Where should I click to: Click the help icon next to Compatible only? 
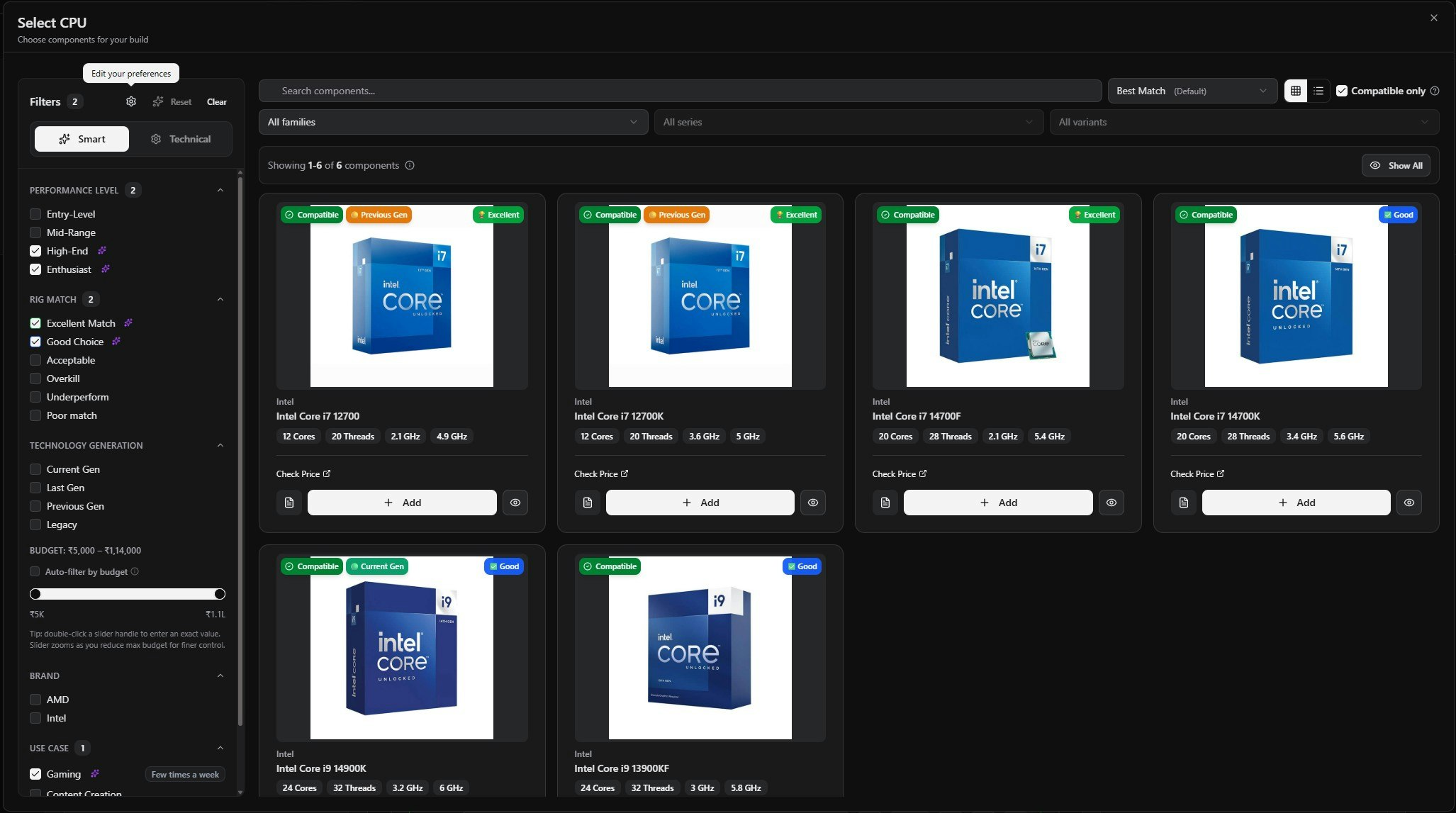tap(1435, 91)
